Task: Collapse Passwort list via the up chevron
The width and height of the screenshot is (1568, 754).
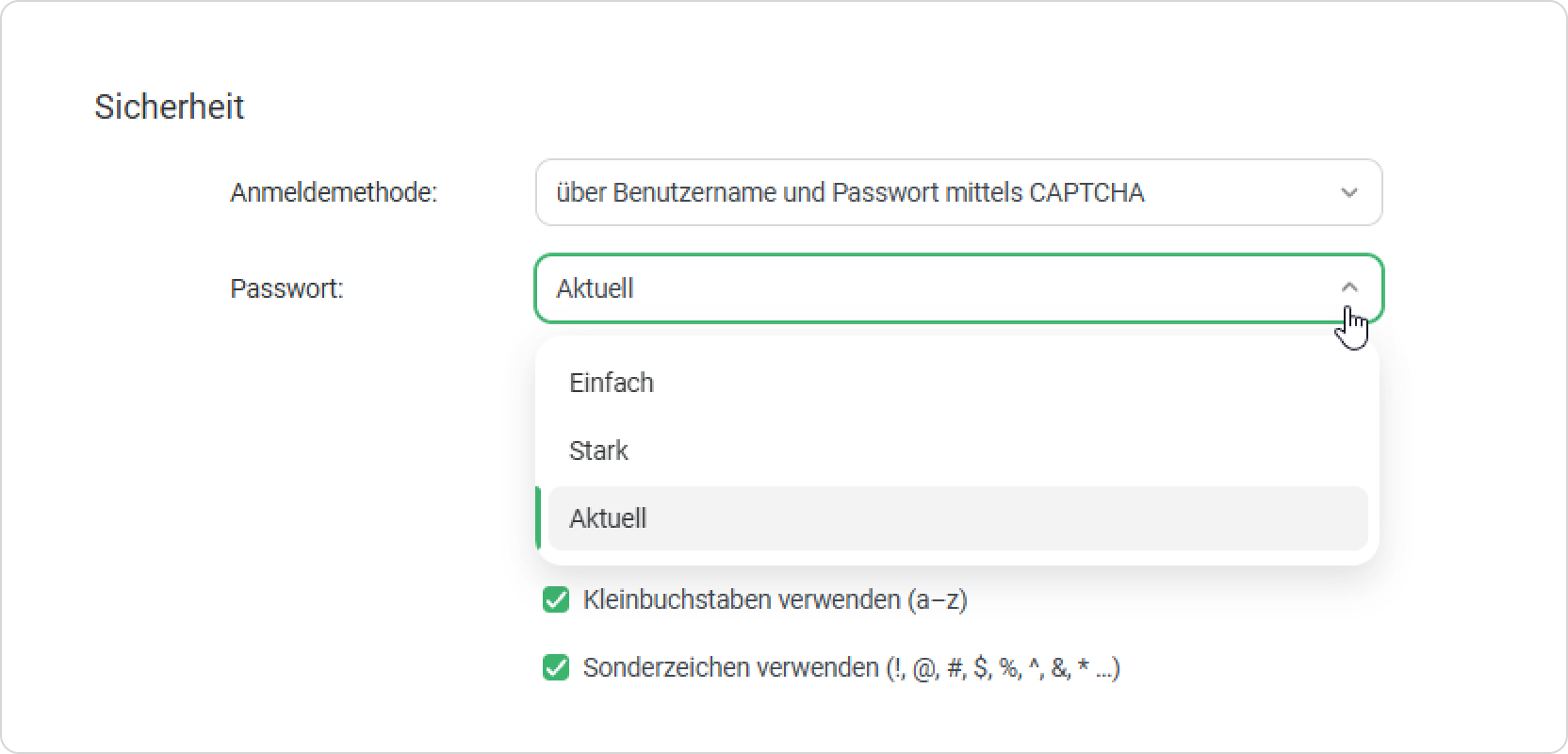Action: coord(1349,287)
